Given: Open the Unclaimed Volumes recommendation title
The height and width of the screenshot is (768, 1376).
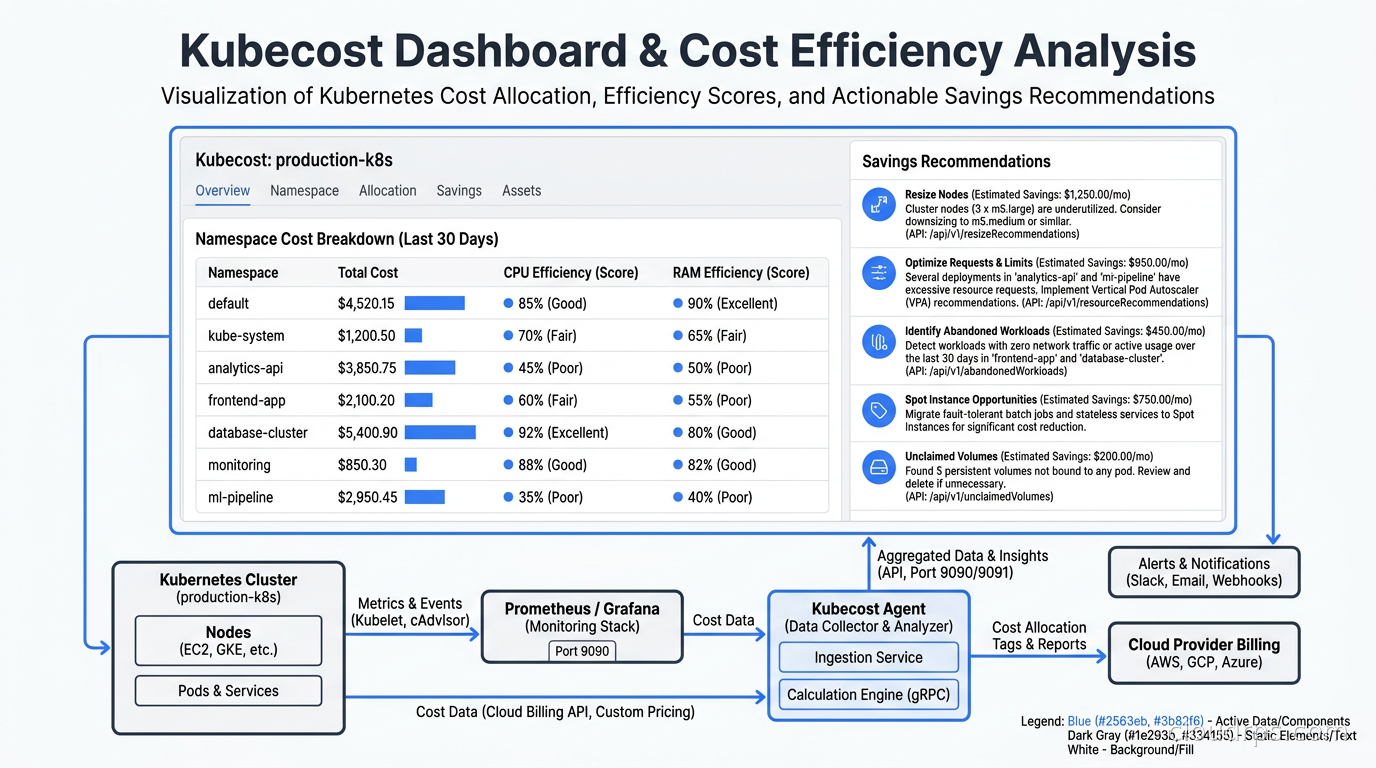Looking at the screenshot, I should (952, 457).
